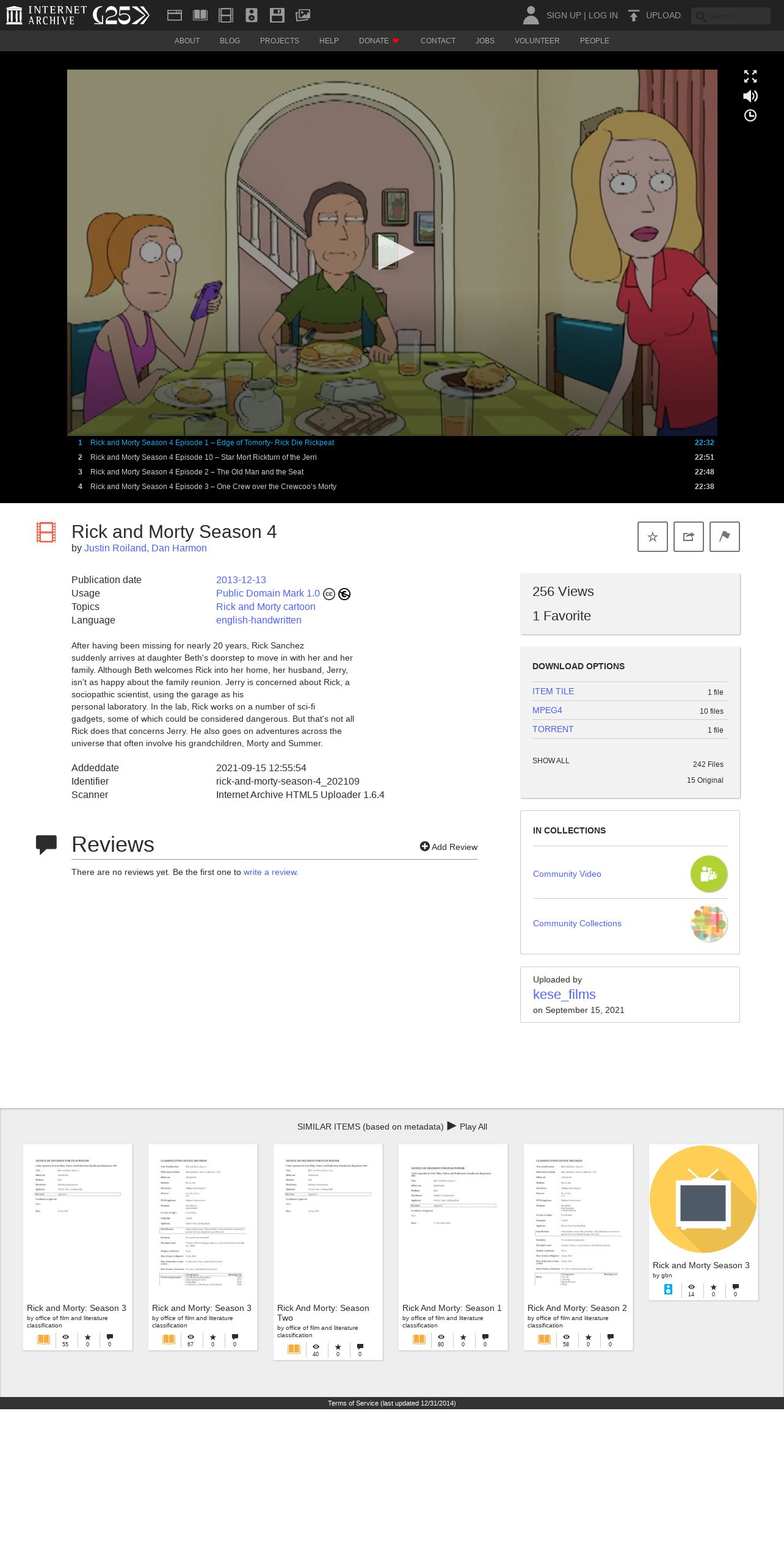Expand MPEG4 download files list
Screen dimensions: 784x1568
(x=547, y=710)
